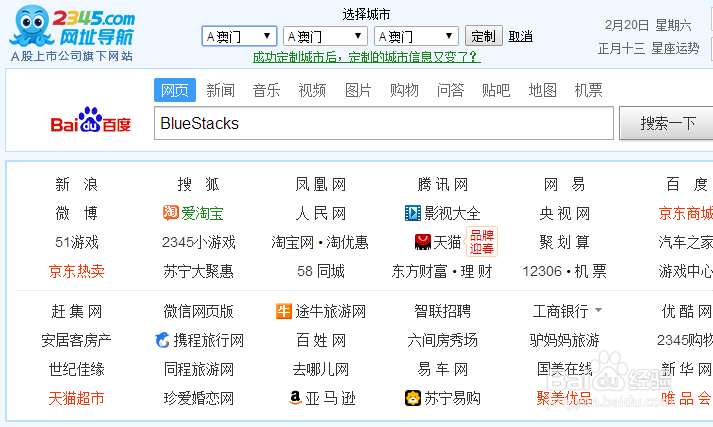Open the 六间房秀场 link
The height and width of the screenshot is (427, 713).
click(442, 340)
